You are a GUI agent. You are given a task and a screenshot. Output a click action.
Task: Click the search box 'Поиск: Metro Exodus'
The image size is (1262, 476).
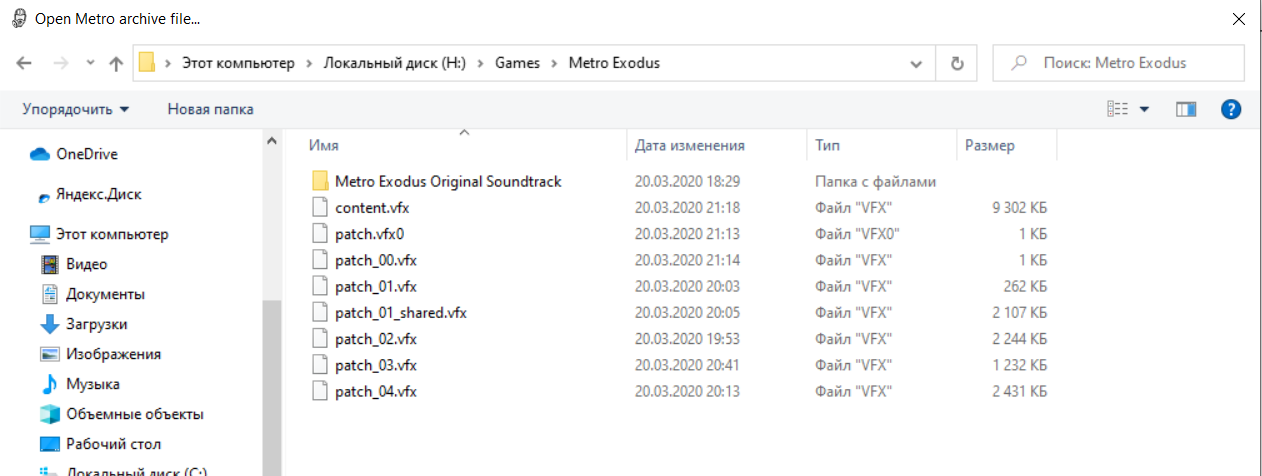(1118, 63)
